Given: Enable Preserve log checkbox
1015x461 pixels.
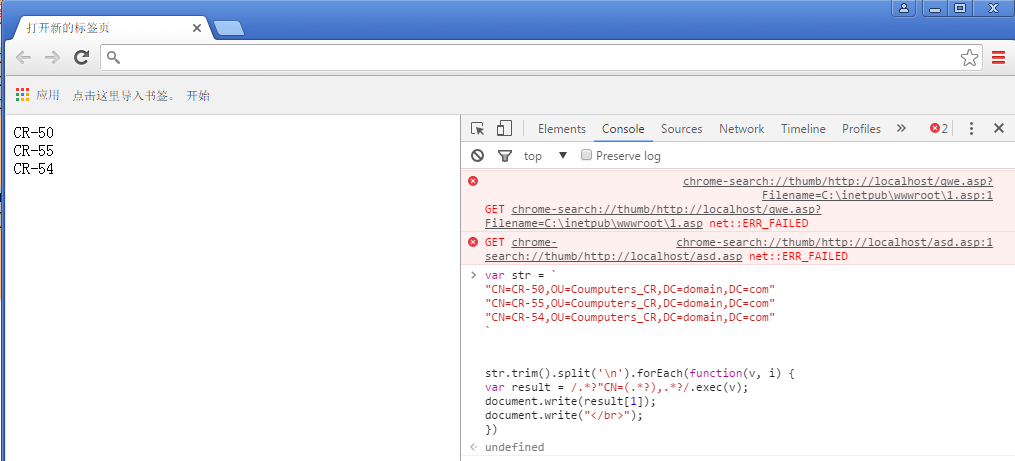Looking at the screenshot, I should 586,155.
